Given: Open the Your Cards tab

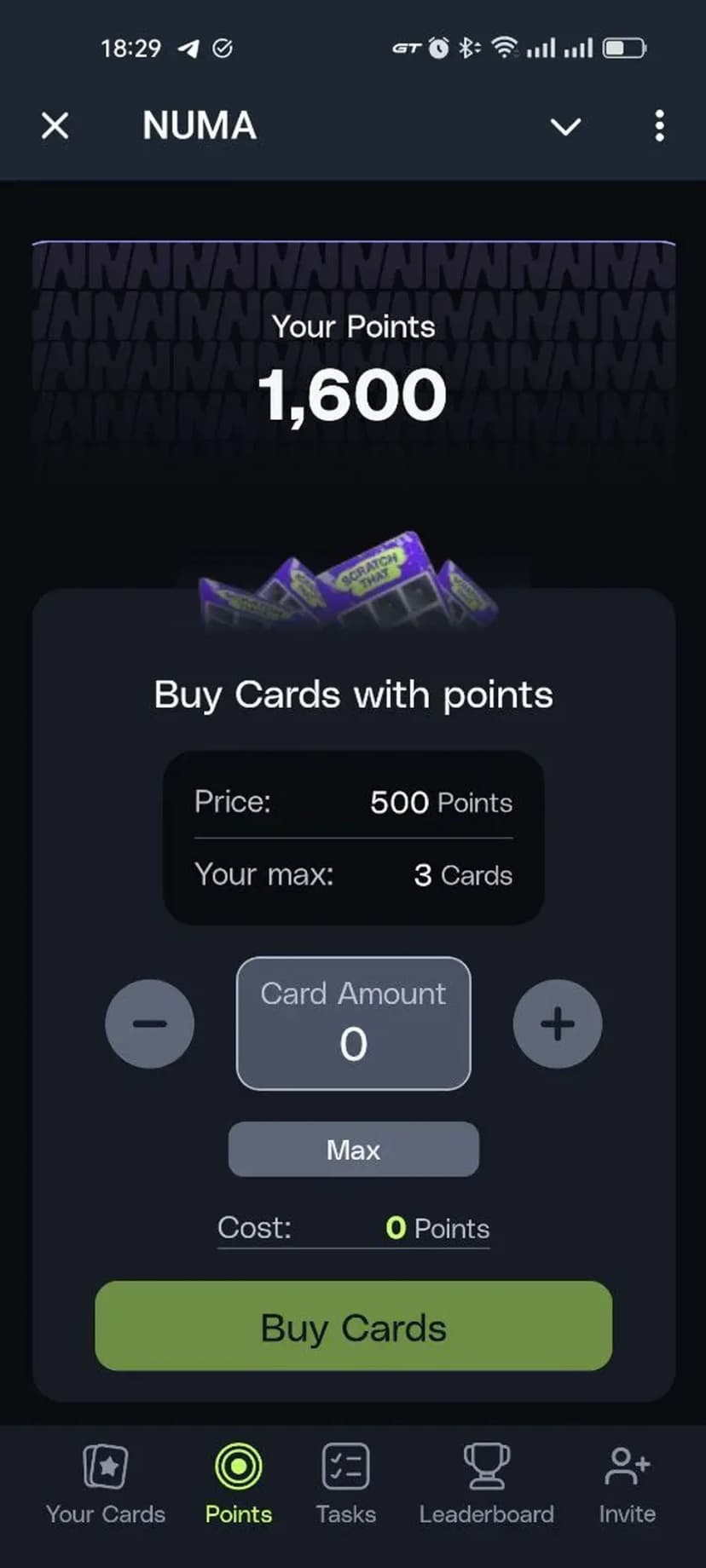Looking at the screenshot, I should (x=106, y=1484).
